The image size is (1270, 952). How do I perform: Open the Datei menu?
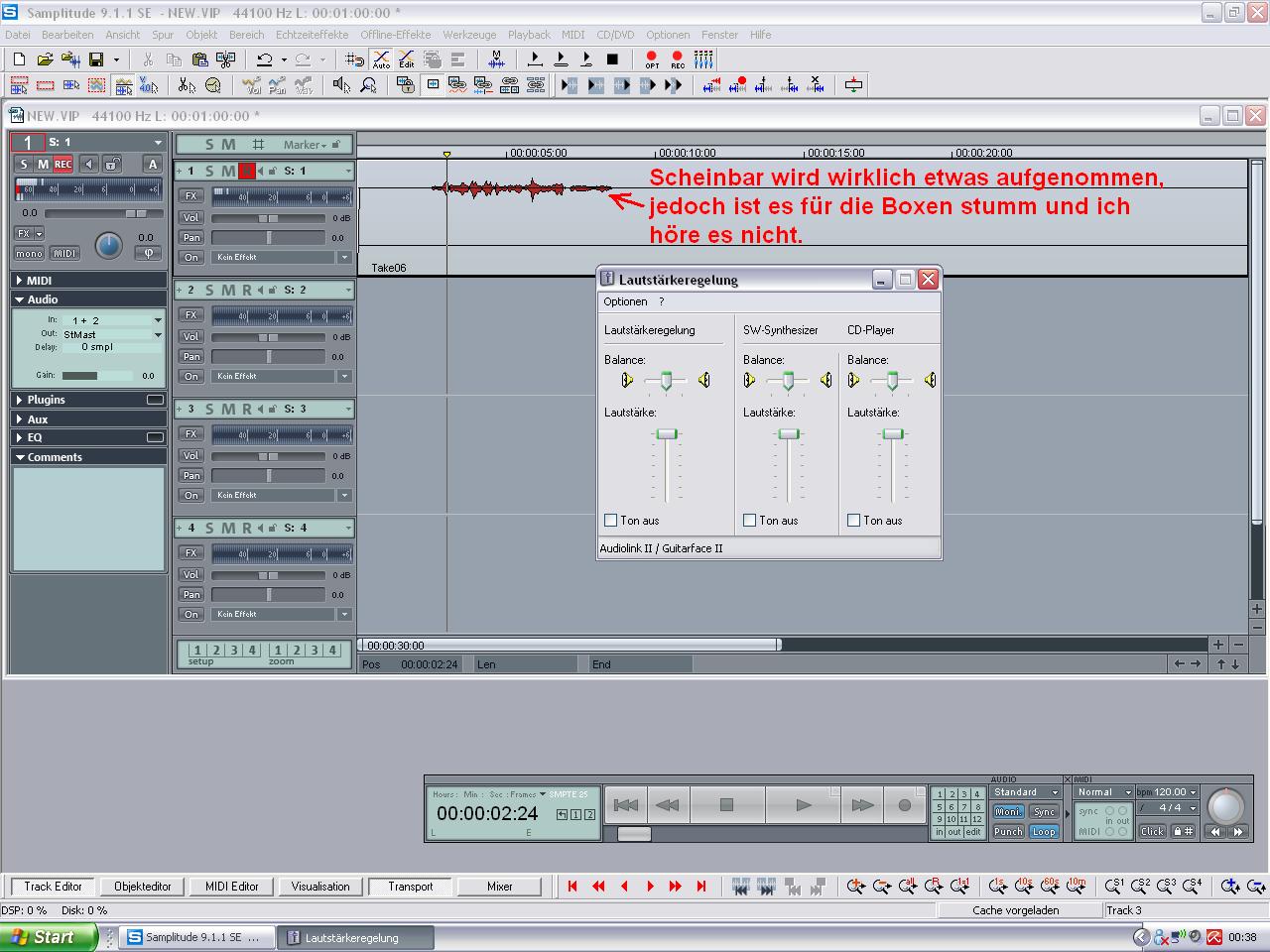(x=18, y=35)
